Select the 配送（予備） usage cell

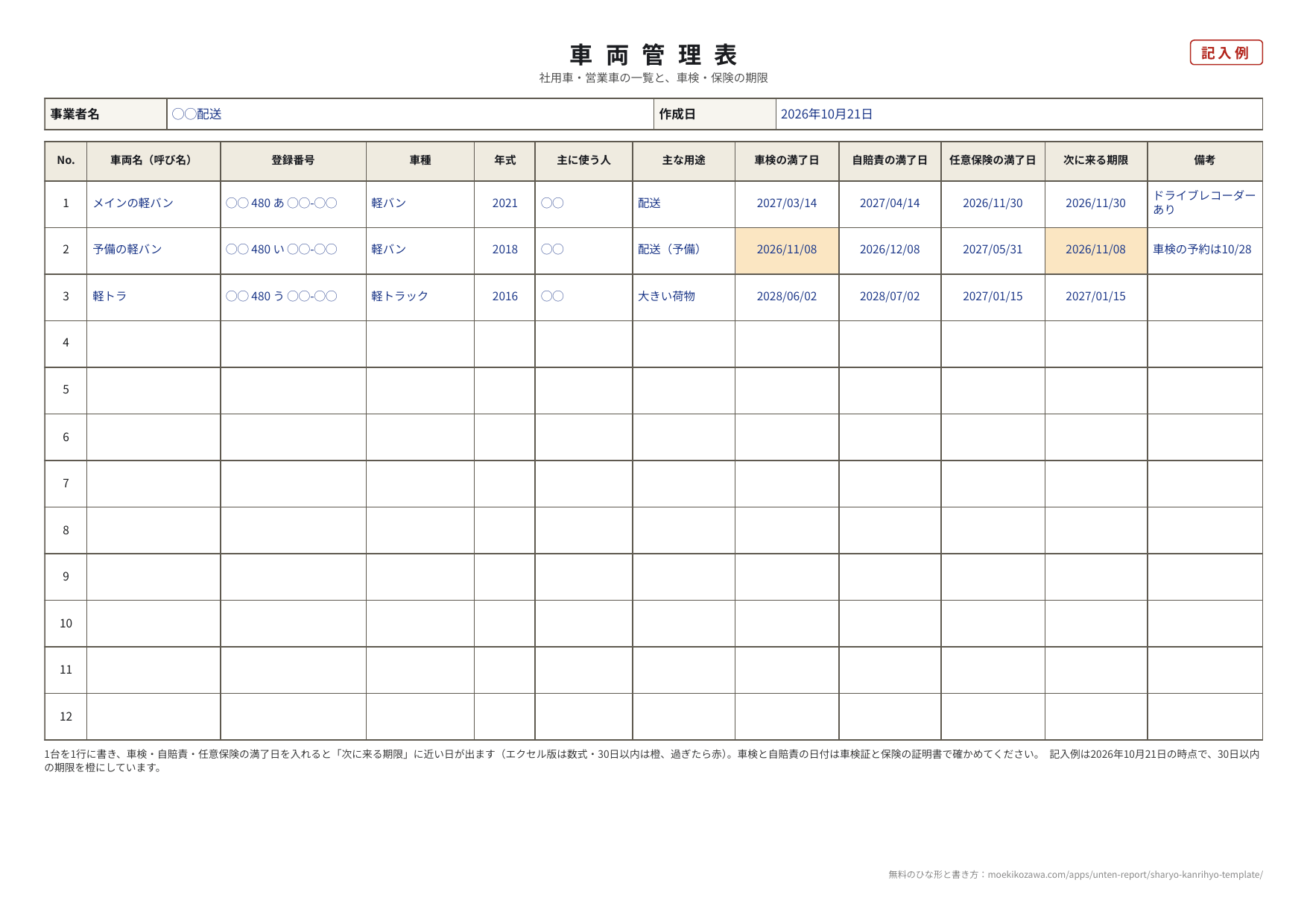[x=683, y=250]
